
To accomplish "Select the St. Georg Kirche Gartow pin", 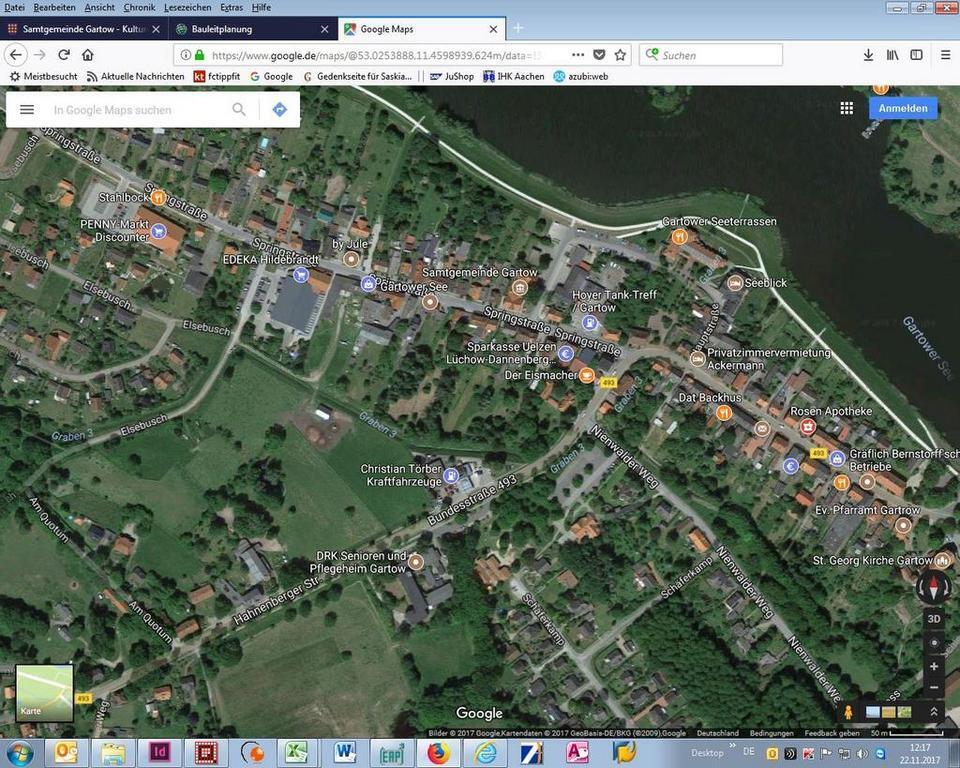I will [942, 560].
